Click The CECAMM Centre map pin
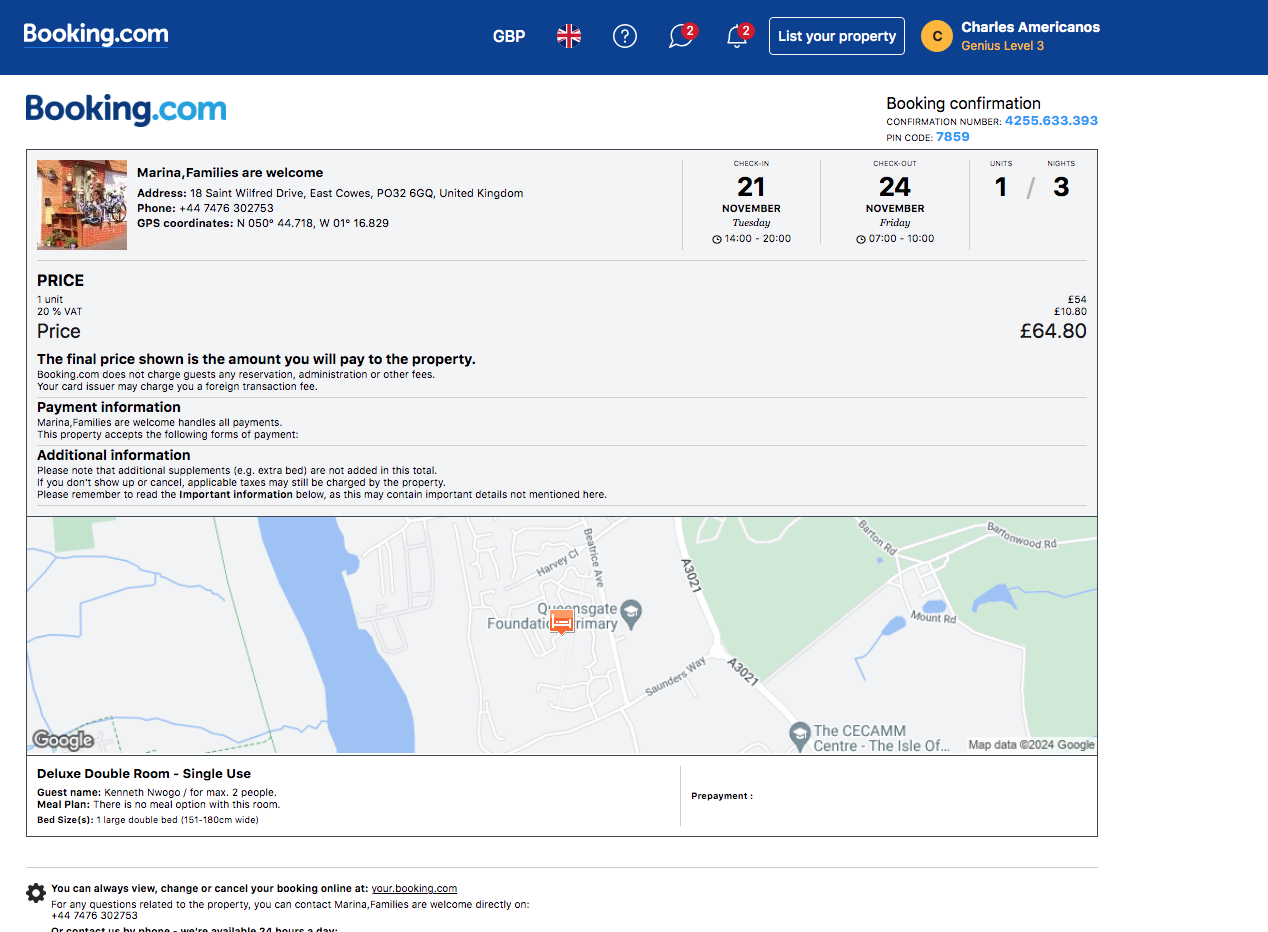The image size is (1268, 932). 799,735
